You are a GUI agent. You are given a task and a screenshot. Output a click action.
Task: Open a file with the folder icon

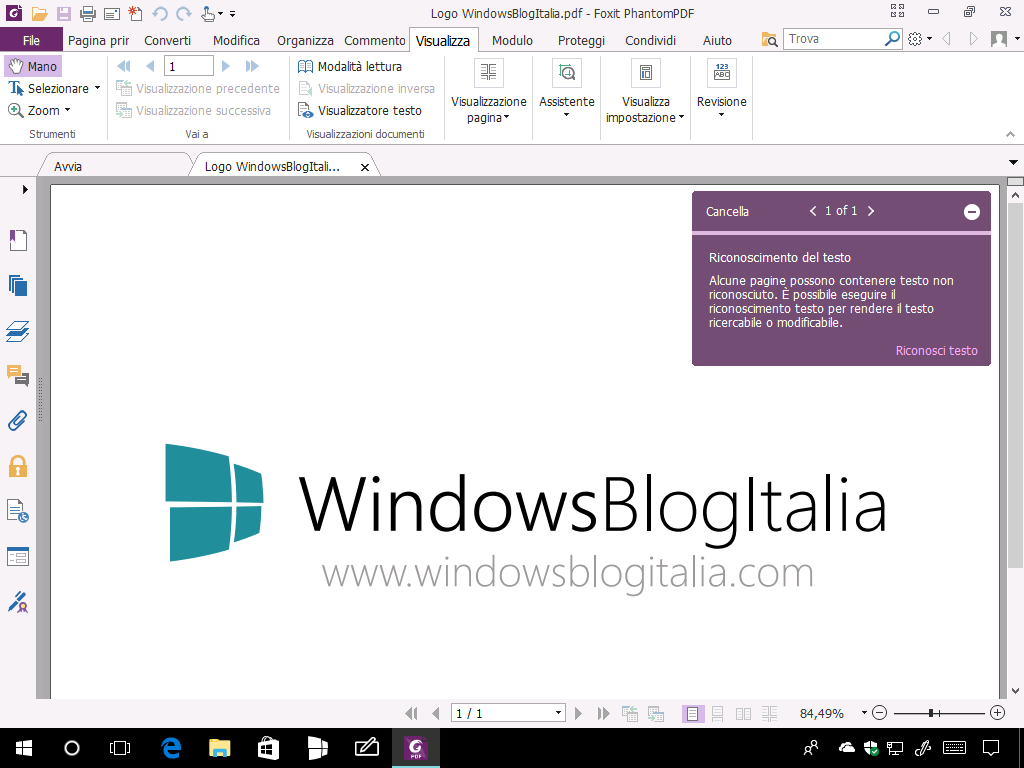click(39, 13)
